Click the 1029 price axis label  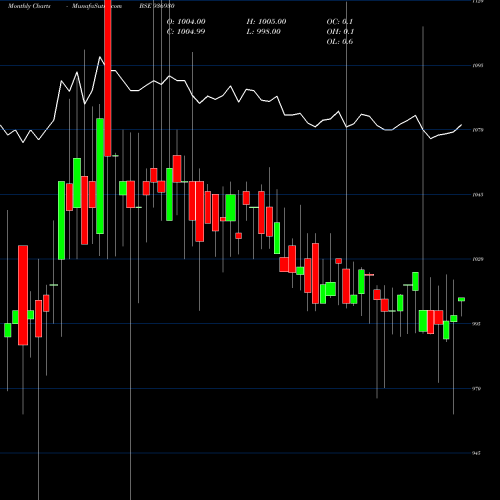(x=478, y=259)
